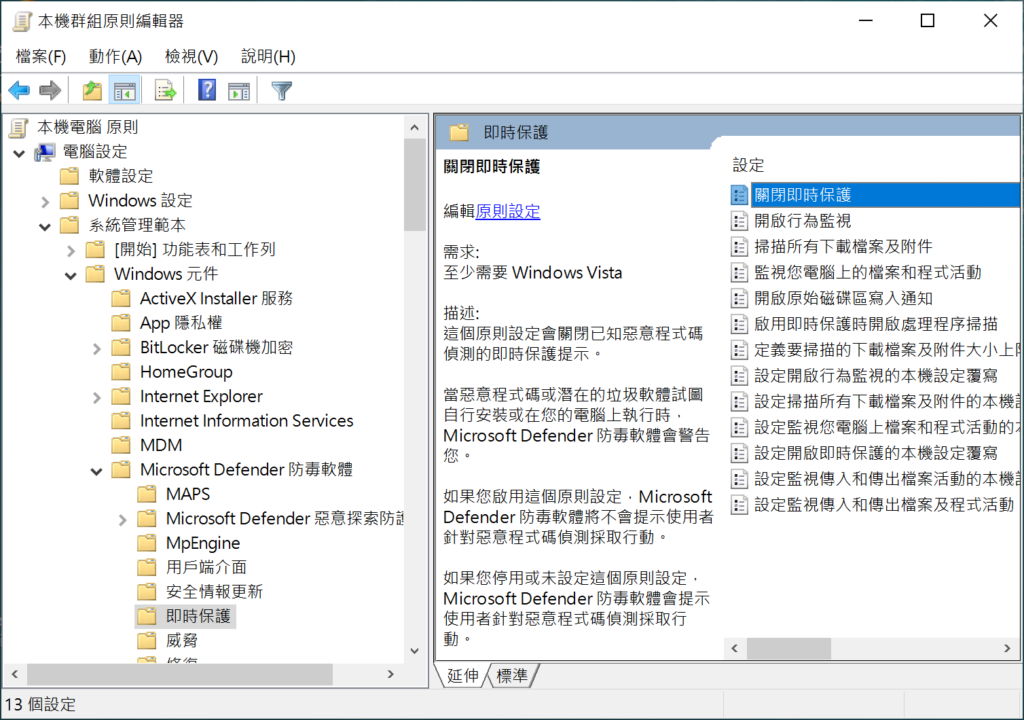Click the show/hide action pane icon

[239, 90]
